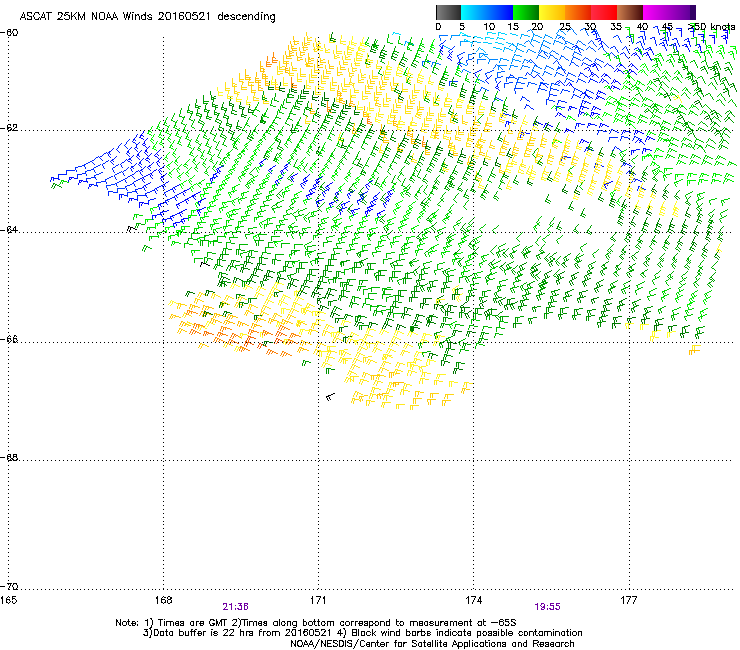Click the -68 latitude label
Screen dimensions: 740x650
9,457
